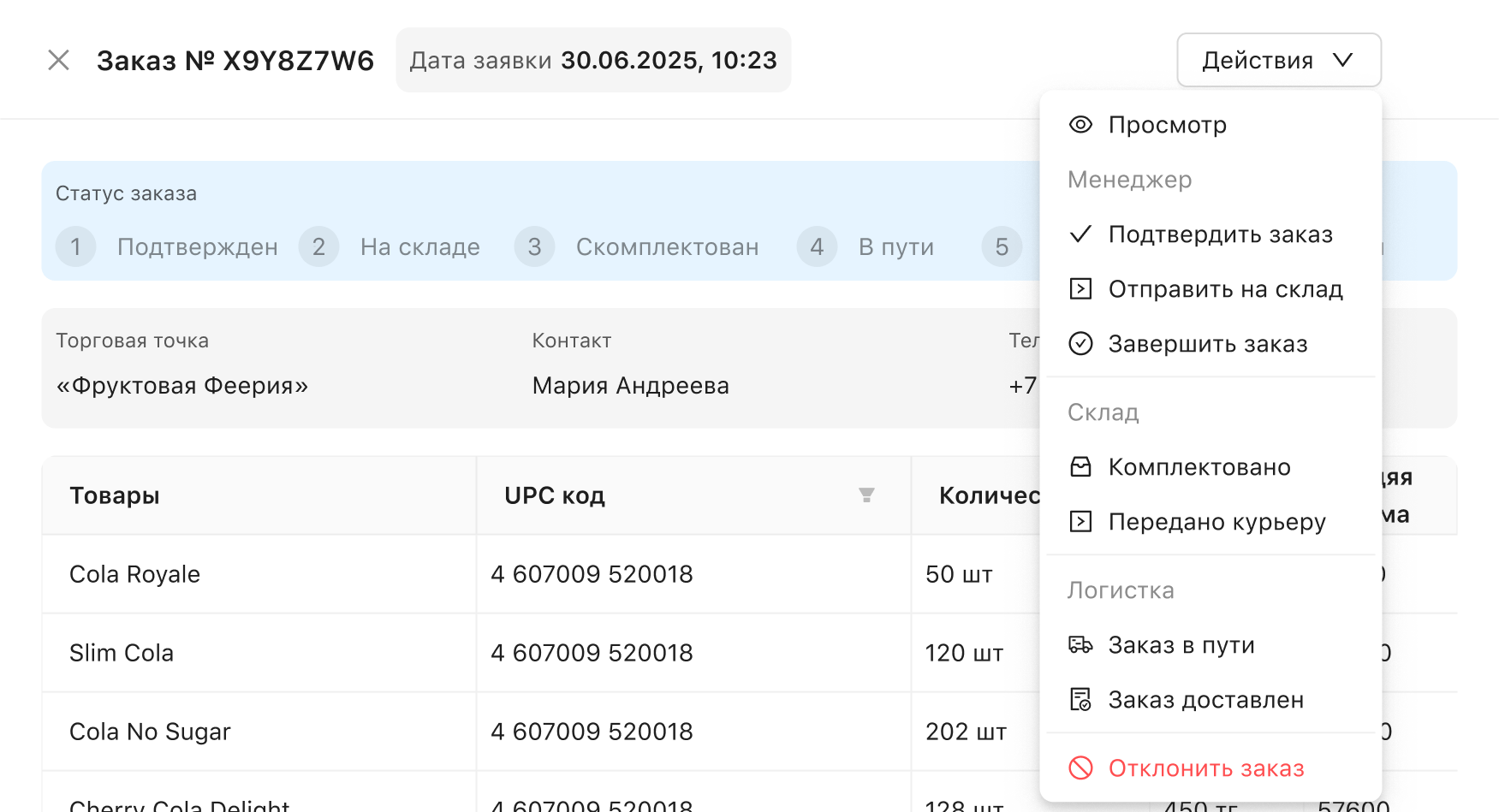Select step 1 Подтвержден in order status
Screen dimensions: 1499x812
pyautogui.click(x=167, y=247)
